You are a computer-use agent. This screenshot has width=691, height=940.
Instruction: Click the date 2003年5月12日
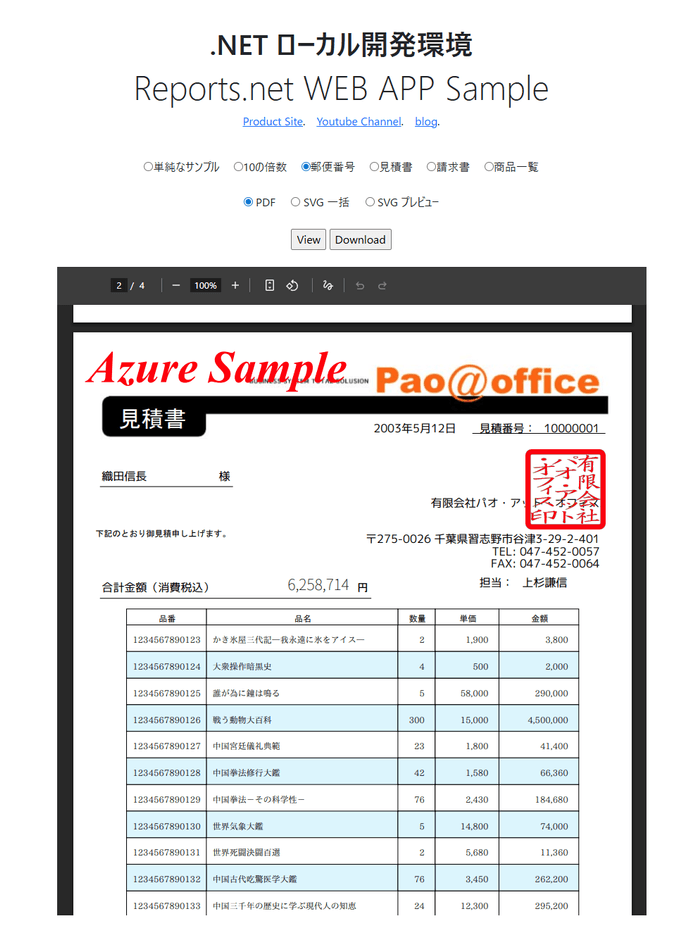point(415,429)
